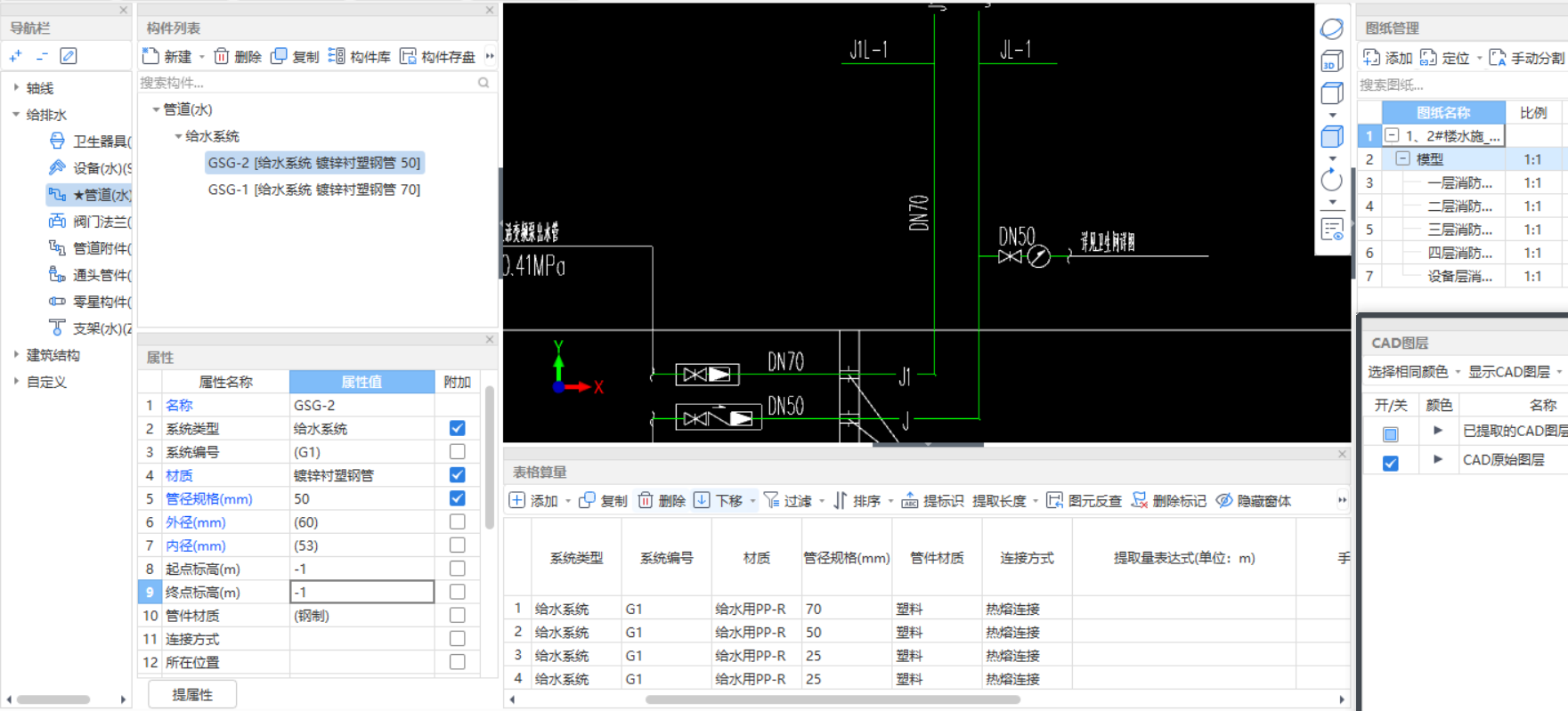Uncheck the 材质 additional checkbox
Image resolution: width=1568 pixels, height=711 pixels.
[458, 475]
